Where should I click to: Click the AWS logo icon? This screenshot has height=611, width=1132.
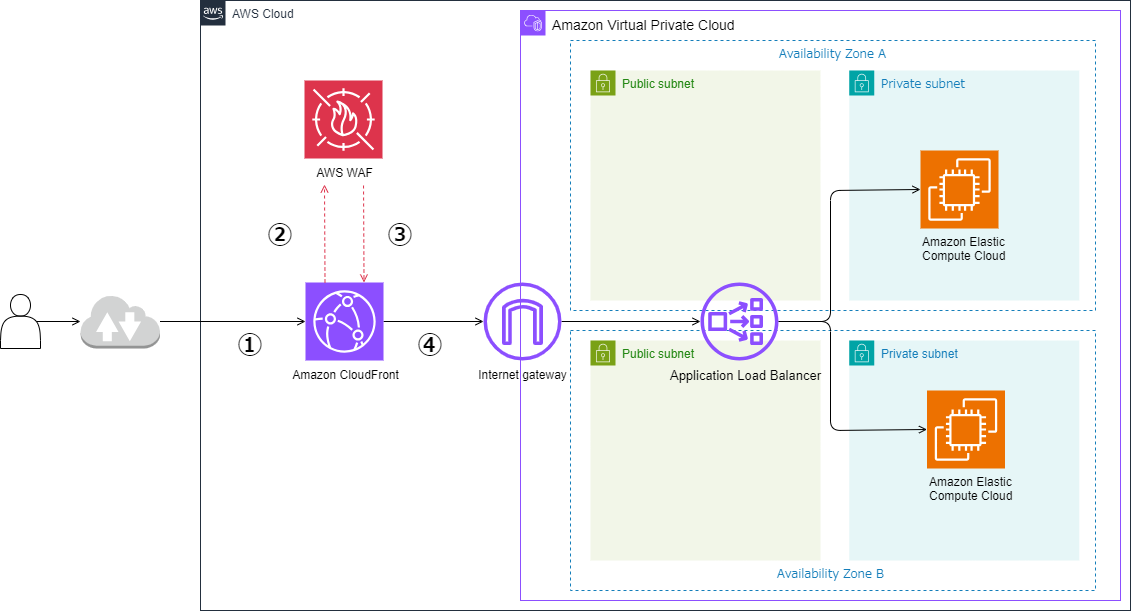pyautogui.click(x=213, y=12)
